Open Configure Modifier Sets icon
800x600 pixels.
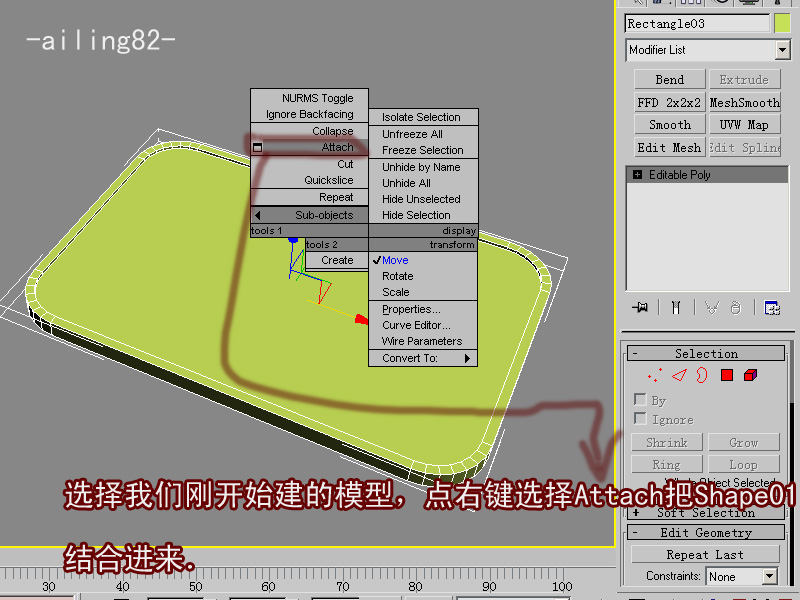[771, 308]
